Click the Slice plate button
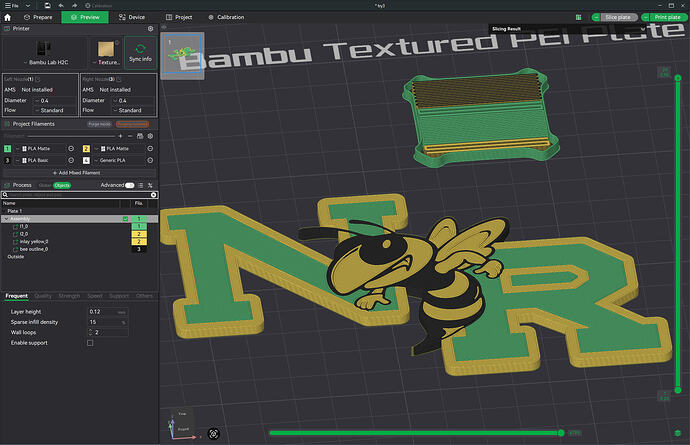 (x=618, y=17)
